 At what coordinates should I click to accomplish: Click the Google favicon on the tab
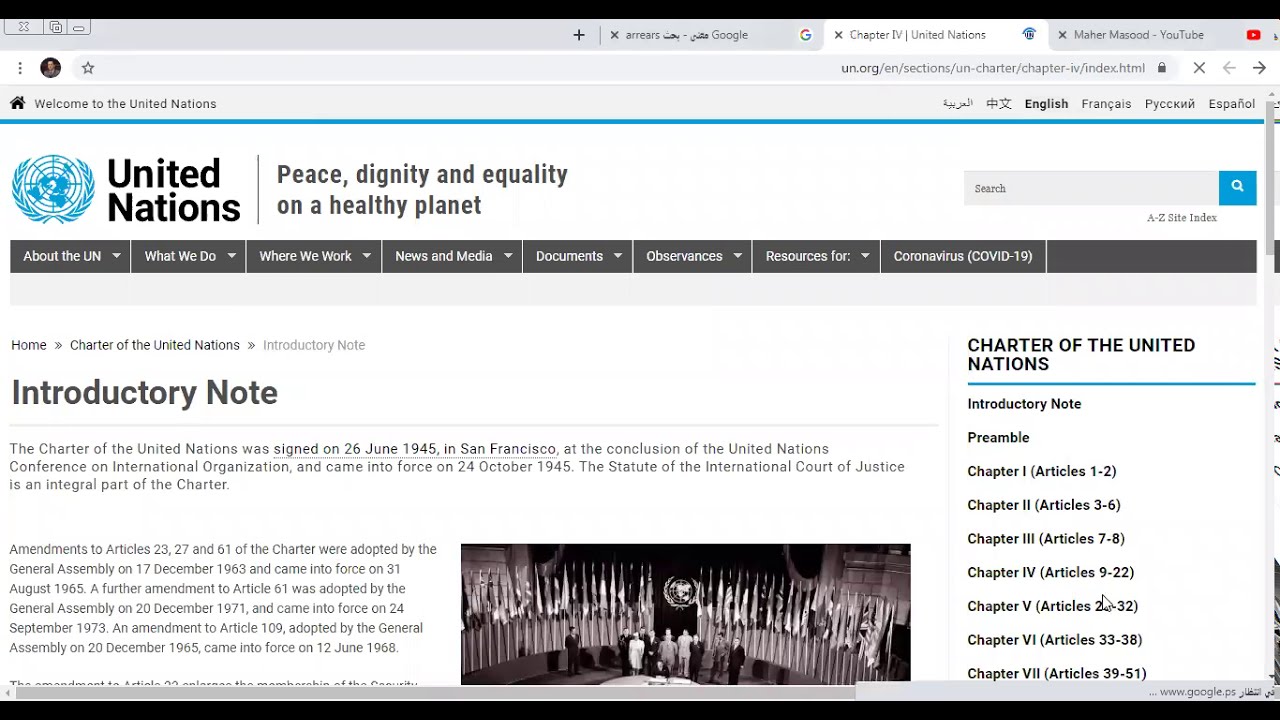805,35
